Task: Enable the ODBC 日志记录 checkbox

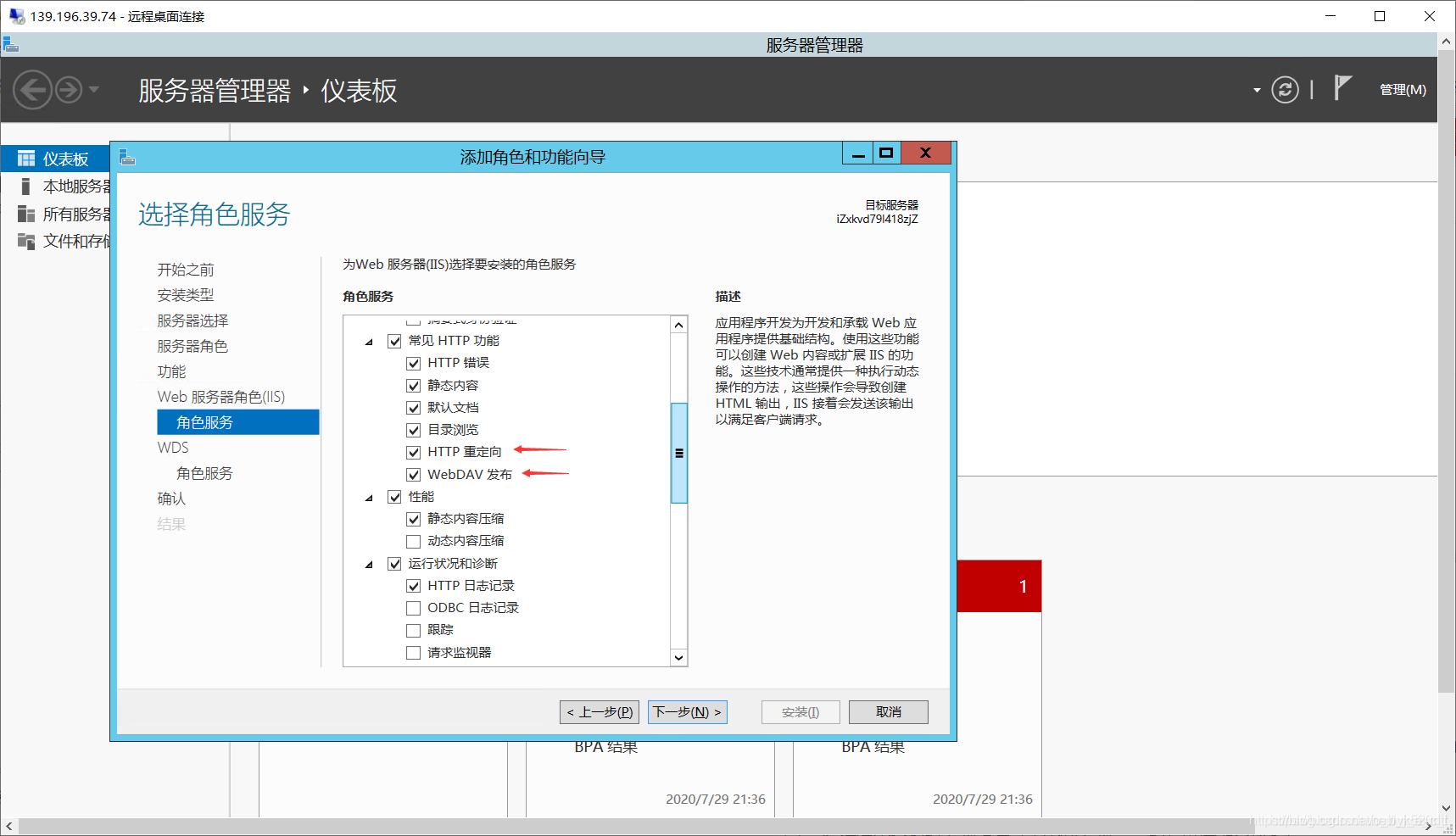Action: click(414, 608)
